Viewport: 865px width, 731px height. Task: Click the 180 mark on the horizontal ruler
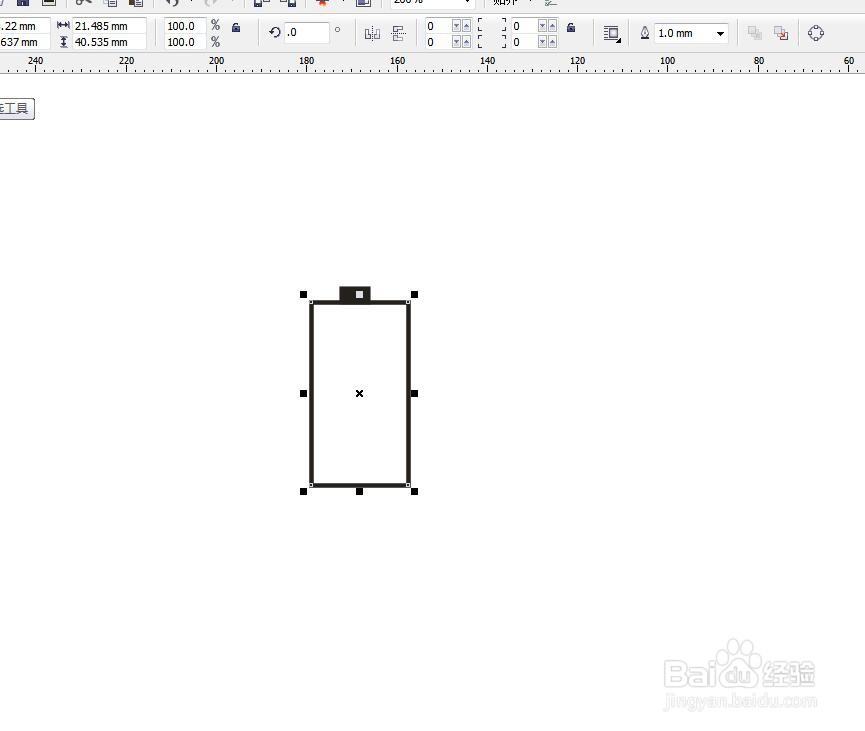click(307, 61)
